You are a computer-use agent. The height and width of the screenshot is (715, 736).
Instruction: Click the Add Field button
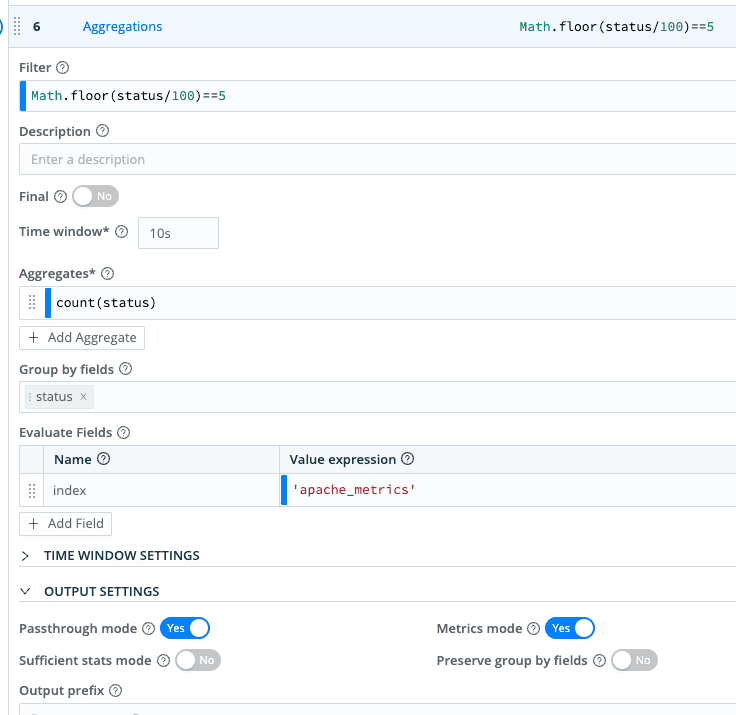pyautogui.click(x=66, y=523)
